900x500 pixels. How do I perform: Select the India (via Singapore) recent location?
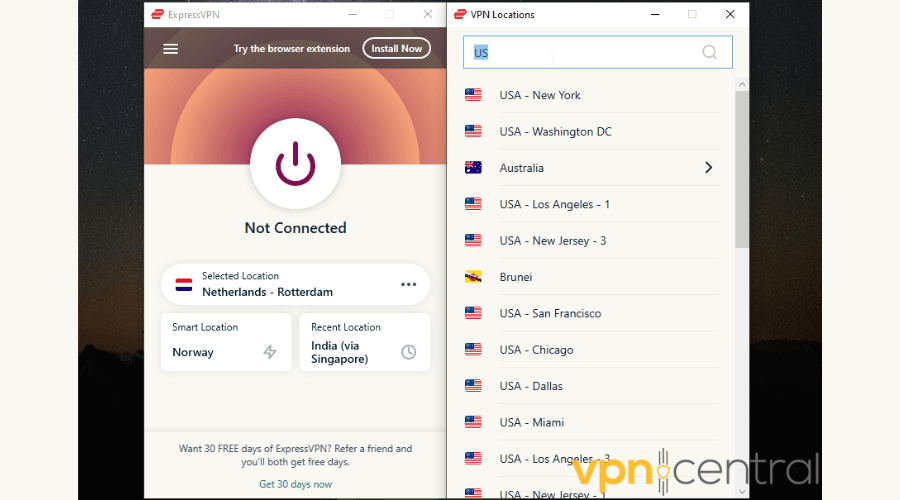364,342
